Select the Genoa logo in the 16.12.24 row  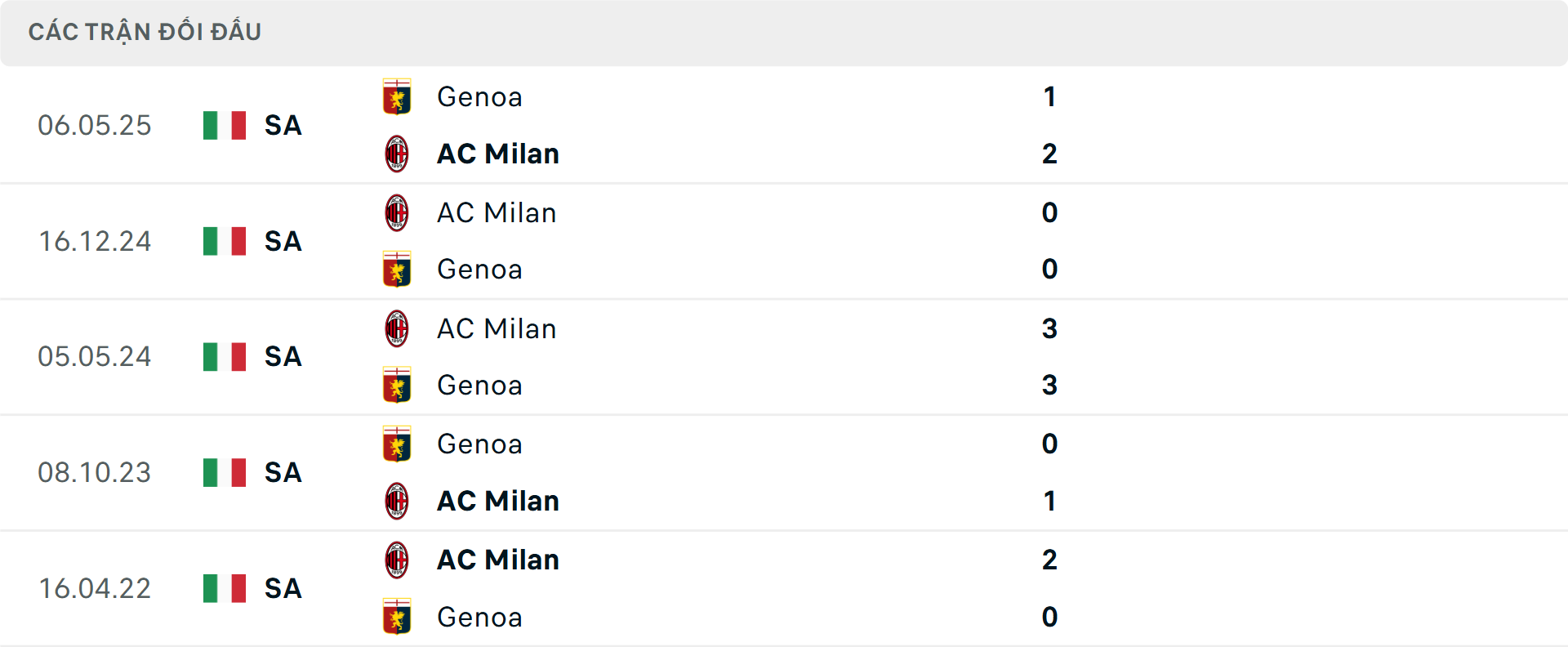click(x=397, y=270)
